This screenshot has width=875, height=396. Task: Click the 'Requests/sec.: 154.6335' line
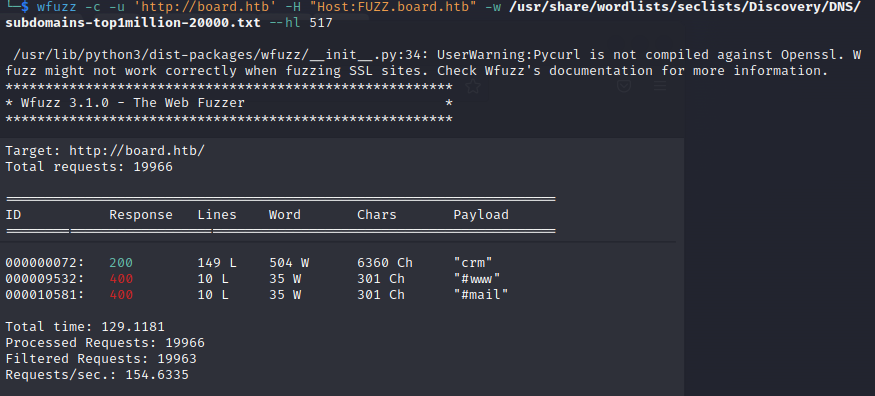tap(97, 375)
